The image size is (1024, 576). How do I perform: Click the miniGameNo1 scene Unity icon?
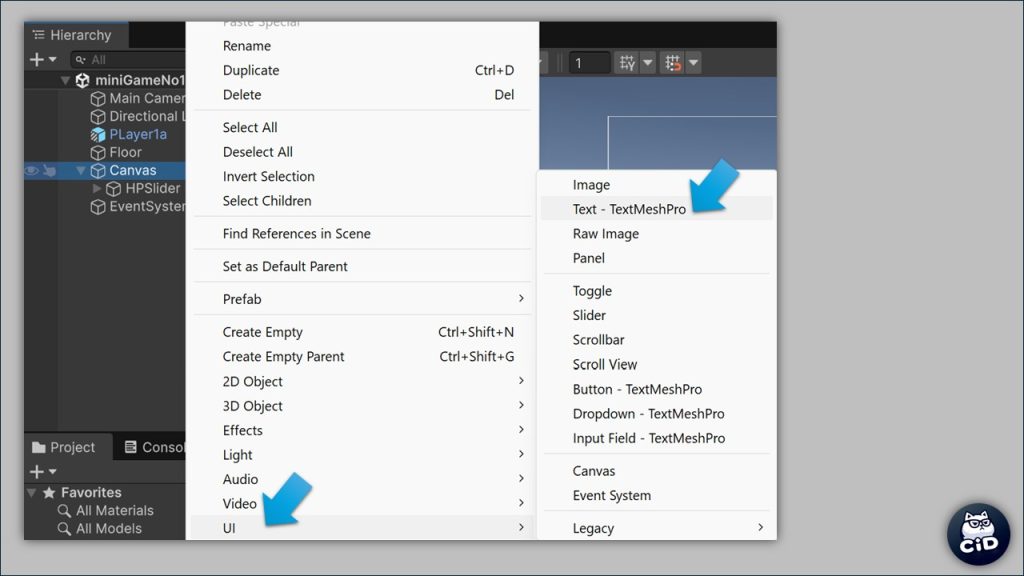click(x=82, y=80)
